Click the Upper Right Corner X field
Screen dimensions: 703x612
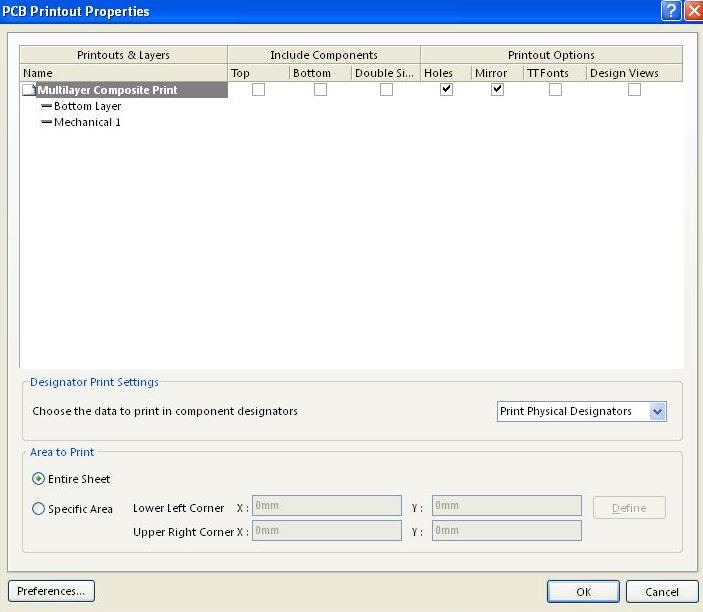coord(327,530)
